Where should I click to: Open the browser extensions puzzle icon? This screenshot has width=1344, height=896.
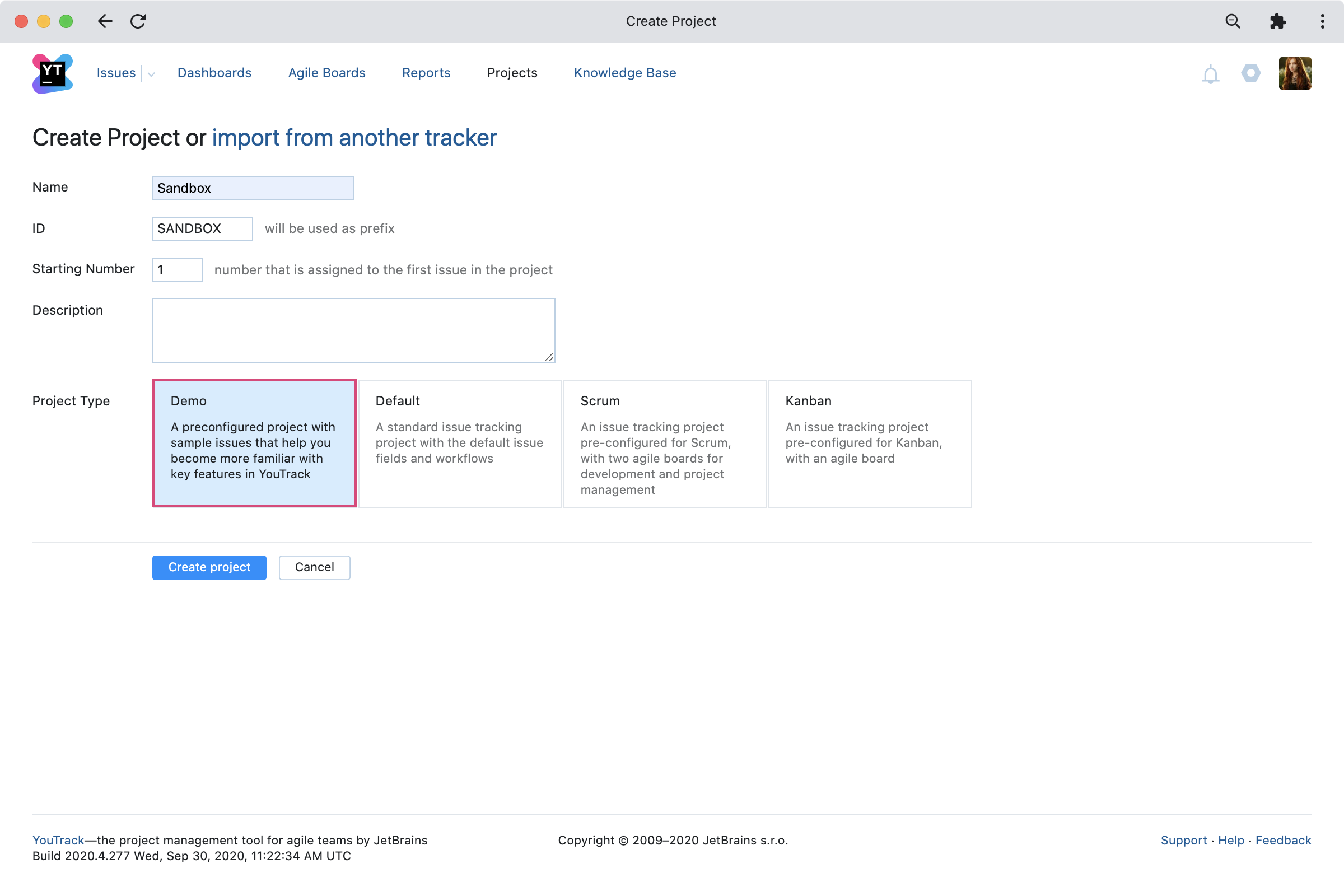tap(1277, 21)
